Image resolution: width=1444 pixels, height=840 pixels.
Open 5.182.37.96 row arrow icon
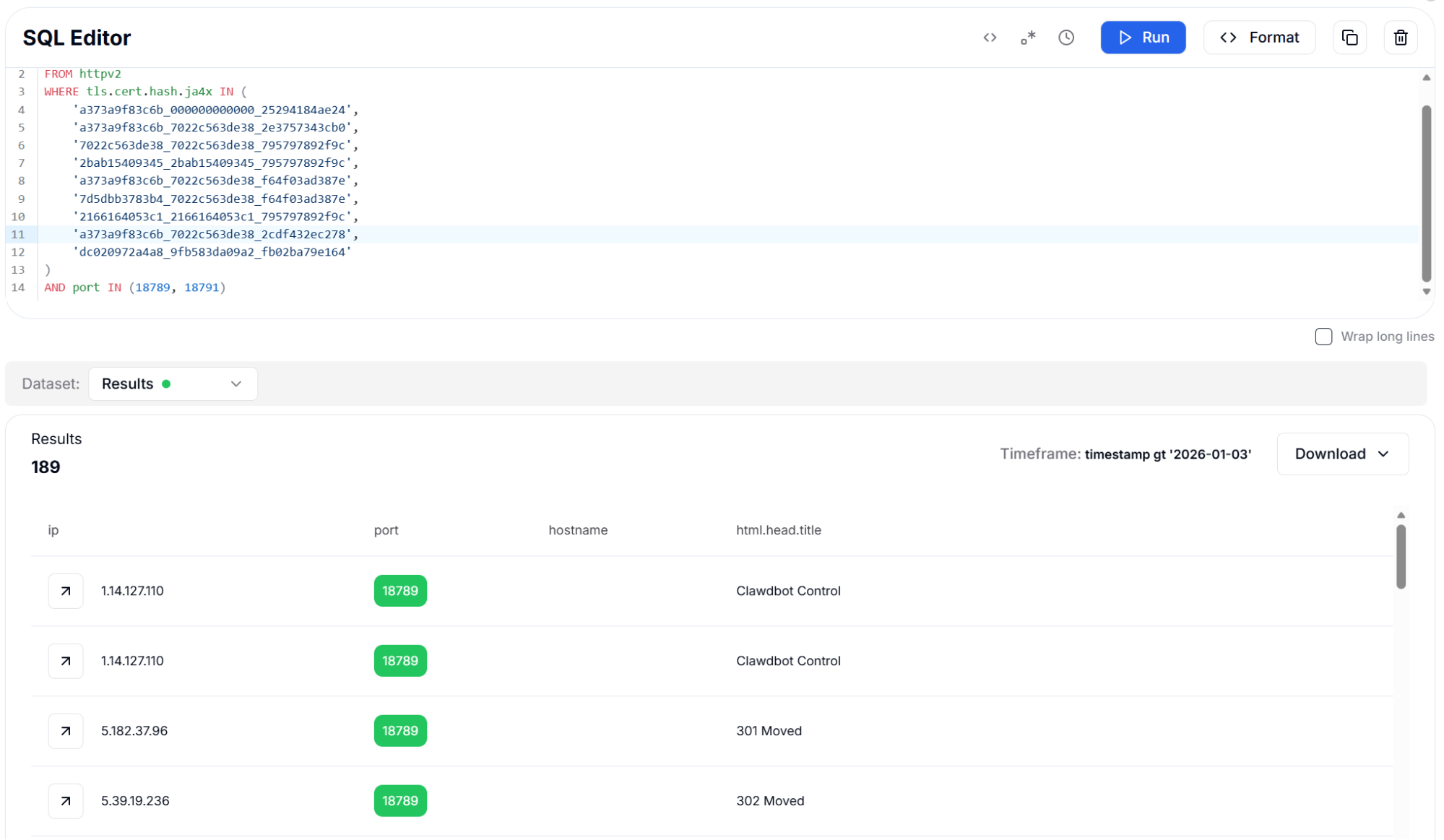click(66, 731)
